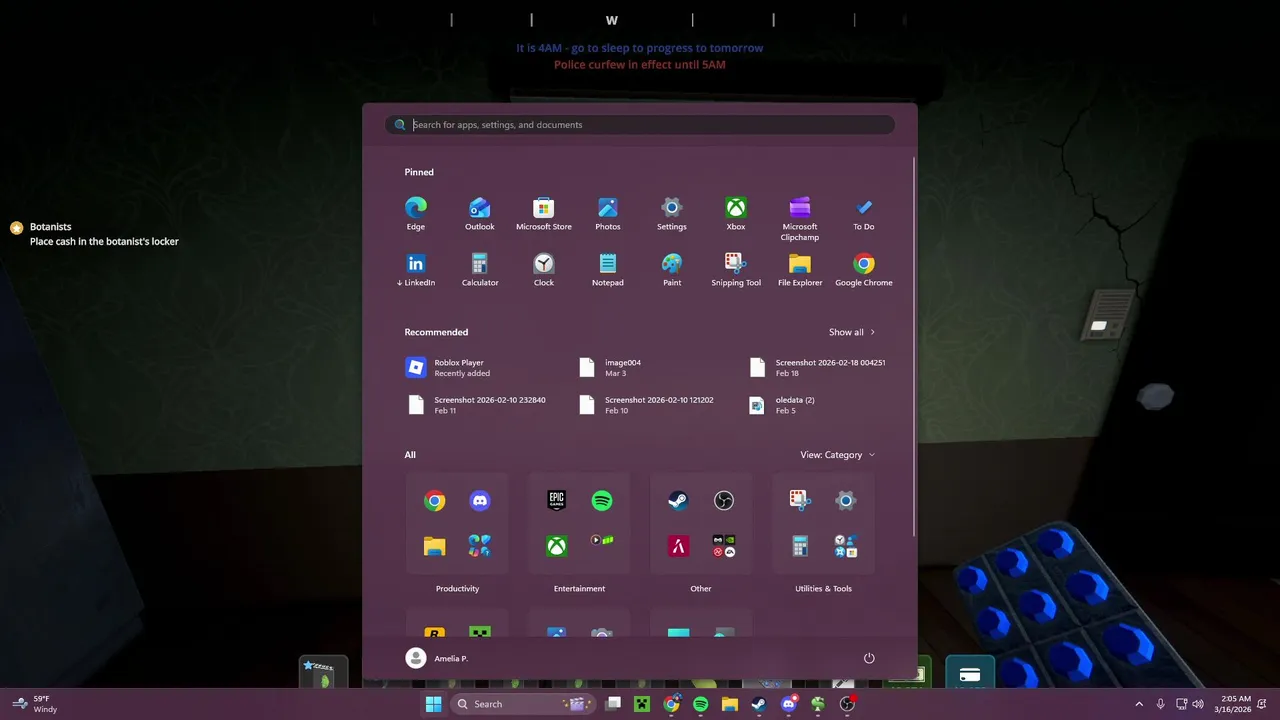Launch Google Chrome from the Pinned section

pyautogui.click(x=864, y=269)
